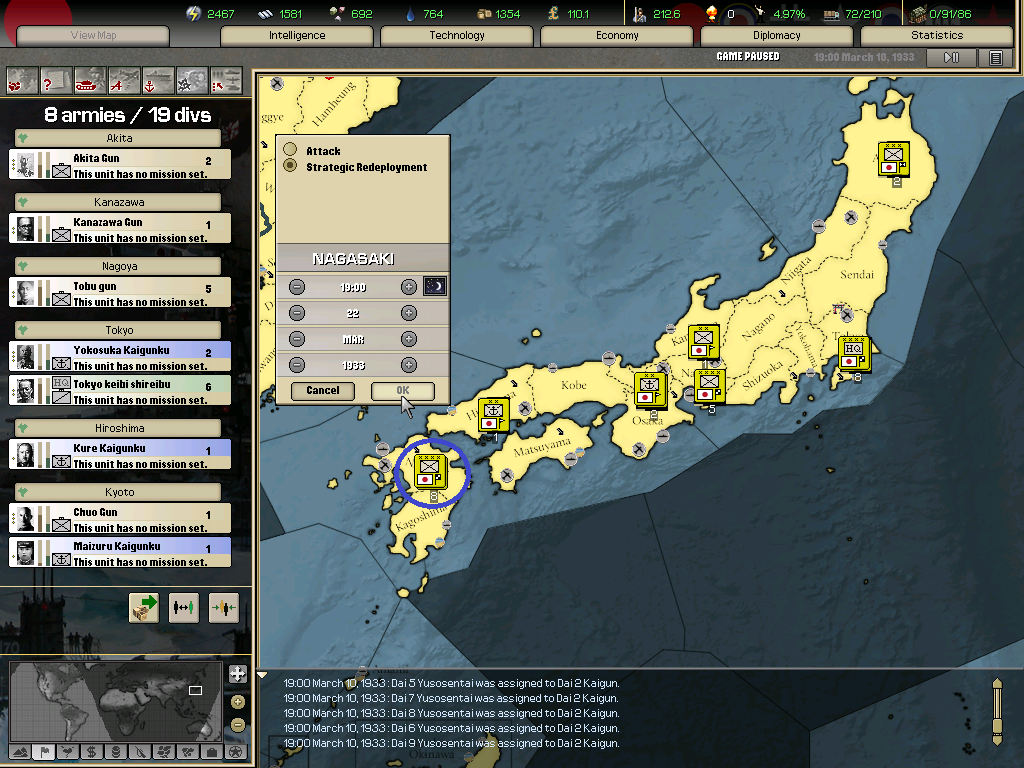Select the Akita Gun army
Screen dimensions: 1024x768
click(x=120, y=165)
